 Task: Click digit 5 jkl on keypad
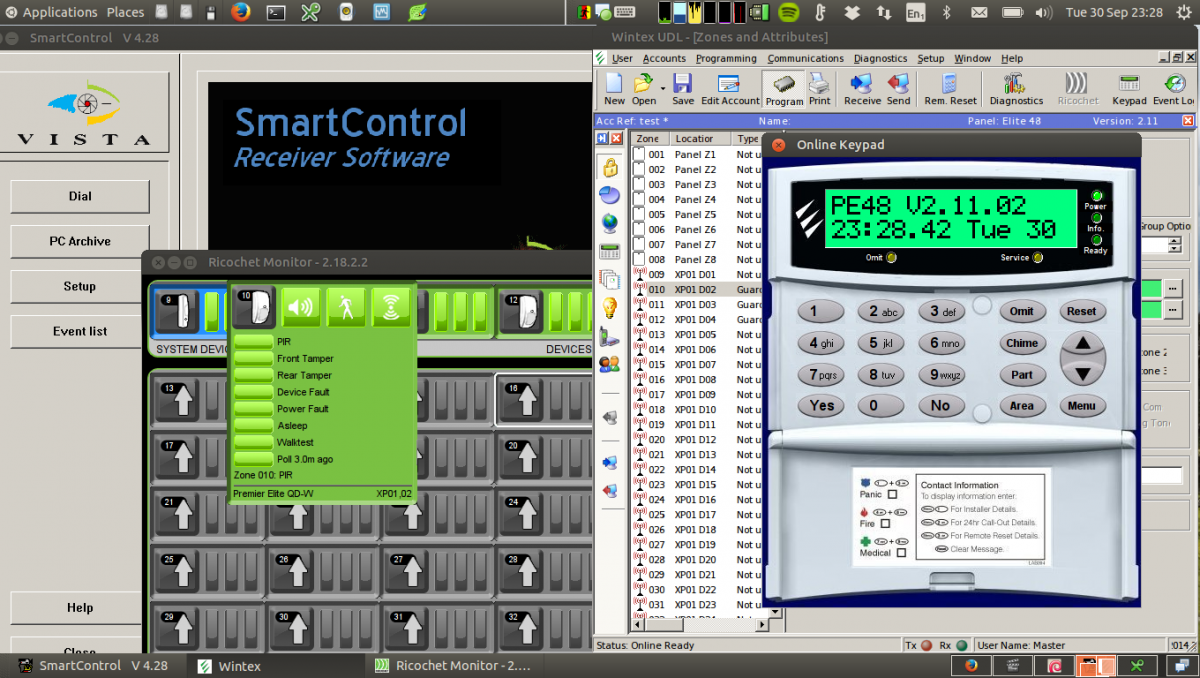882,343
